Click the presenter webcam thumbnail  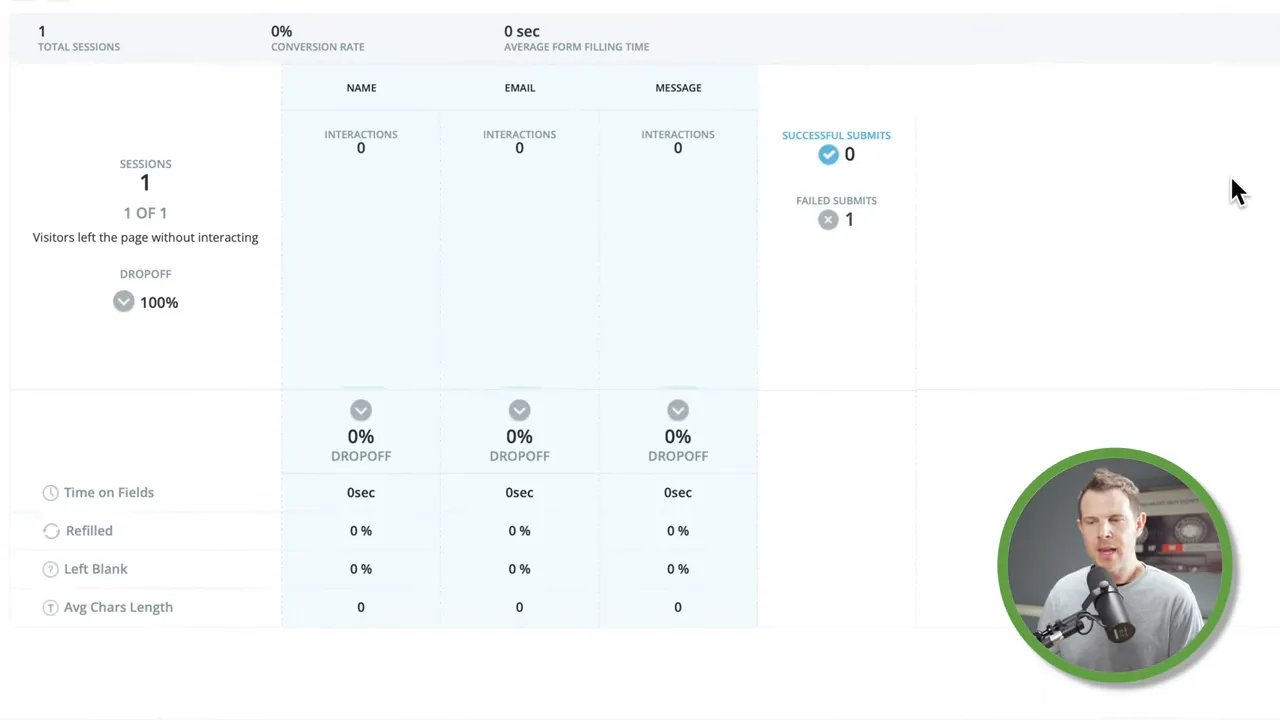1114,565
